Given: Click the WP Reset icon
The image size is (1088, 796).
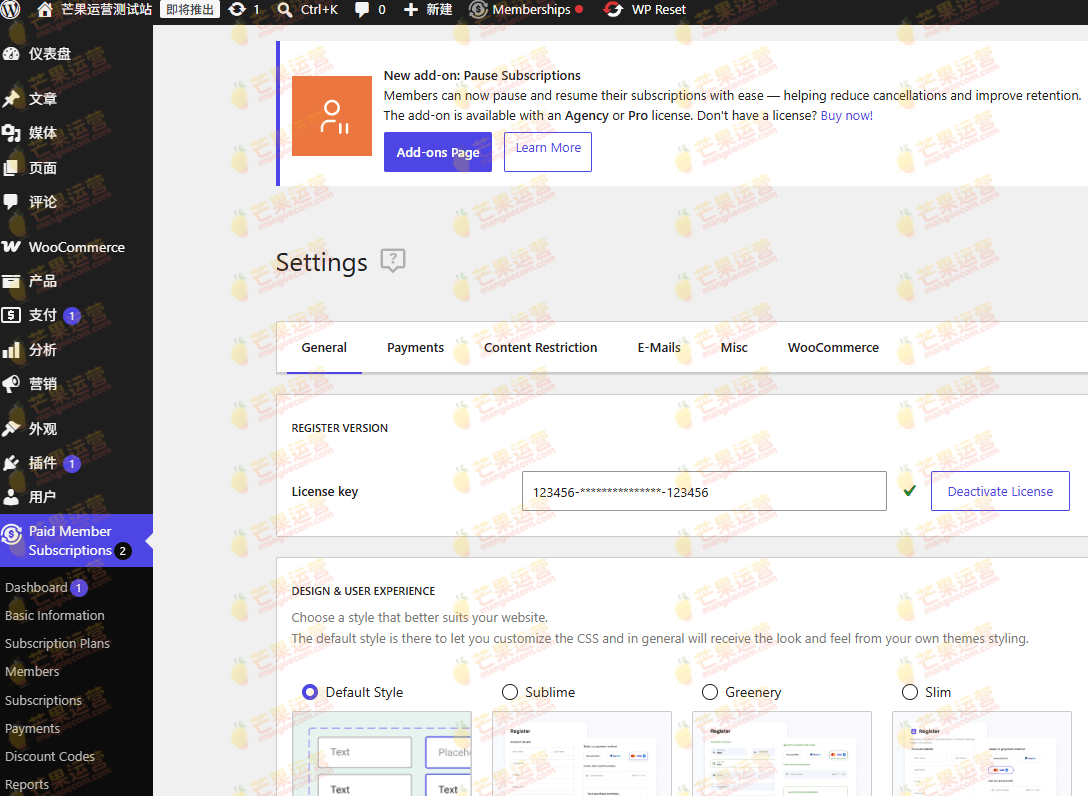Looking at the screenshot, I should 613,10.
